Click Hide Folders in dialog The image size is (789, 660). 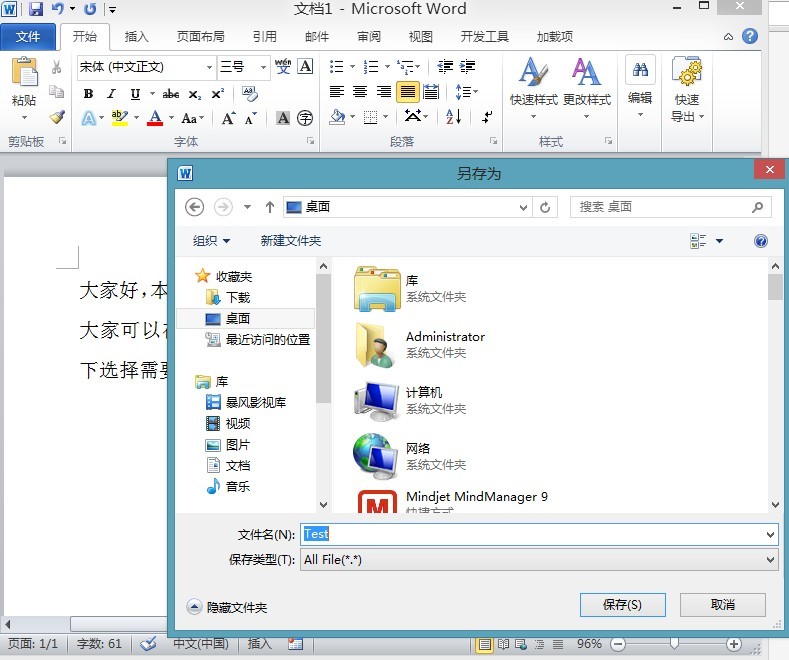pos(227,607)
